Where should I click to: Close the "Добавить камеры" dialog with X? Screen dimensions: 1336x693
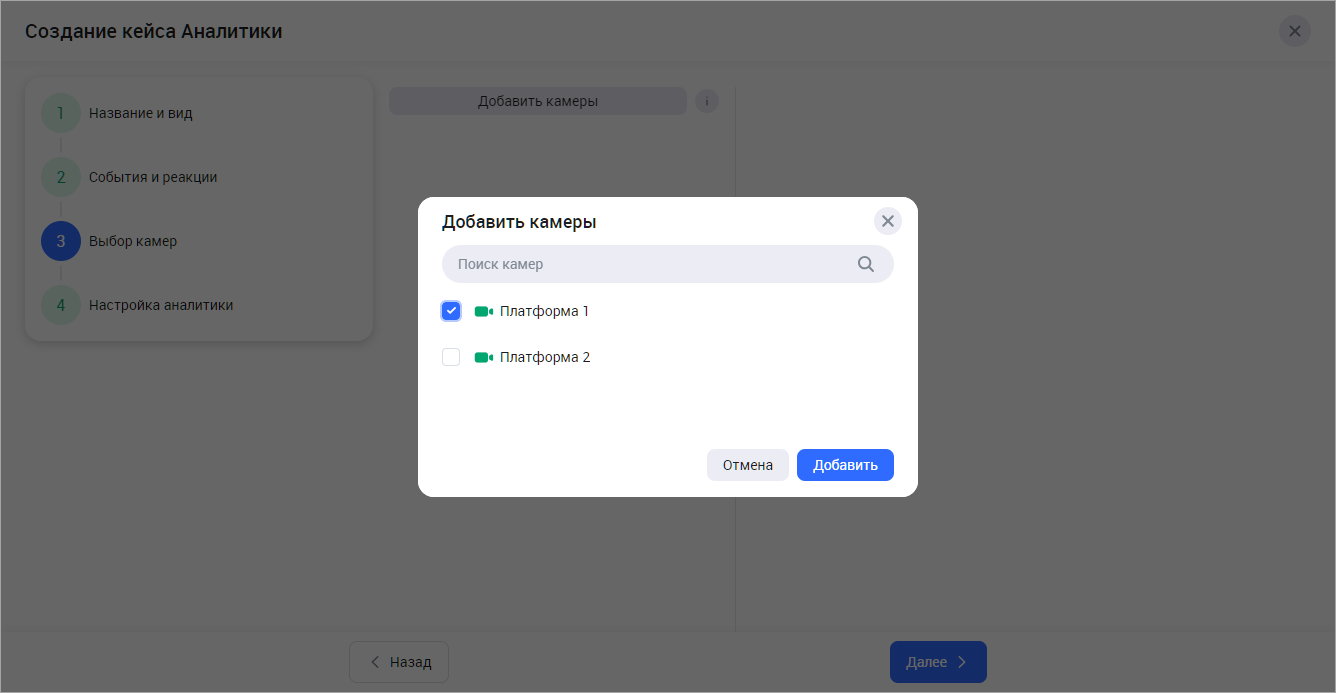pyautogui.click(x=887, y=221)
